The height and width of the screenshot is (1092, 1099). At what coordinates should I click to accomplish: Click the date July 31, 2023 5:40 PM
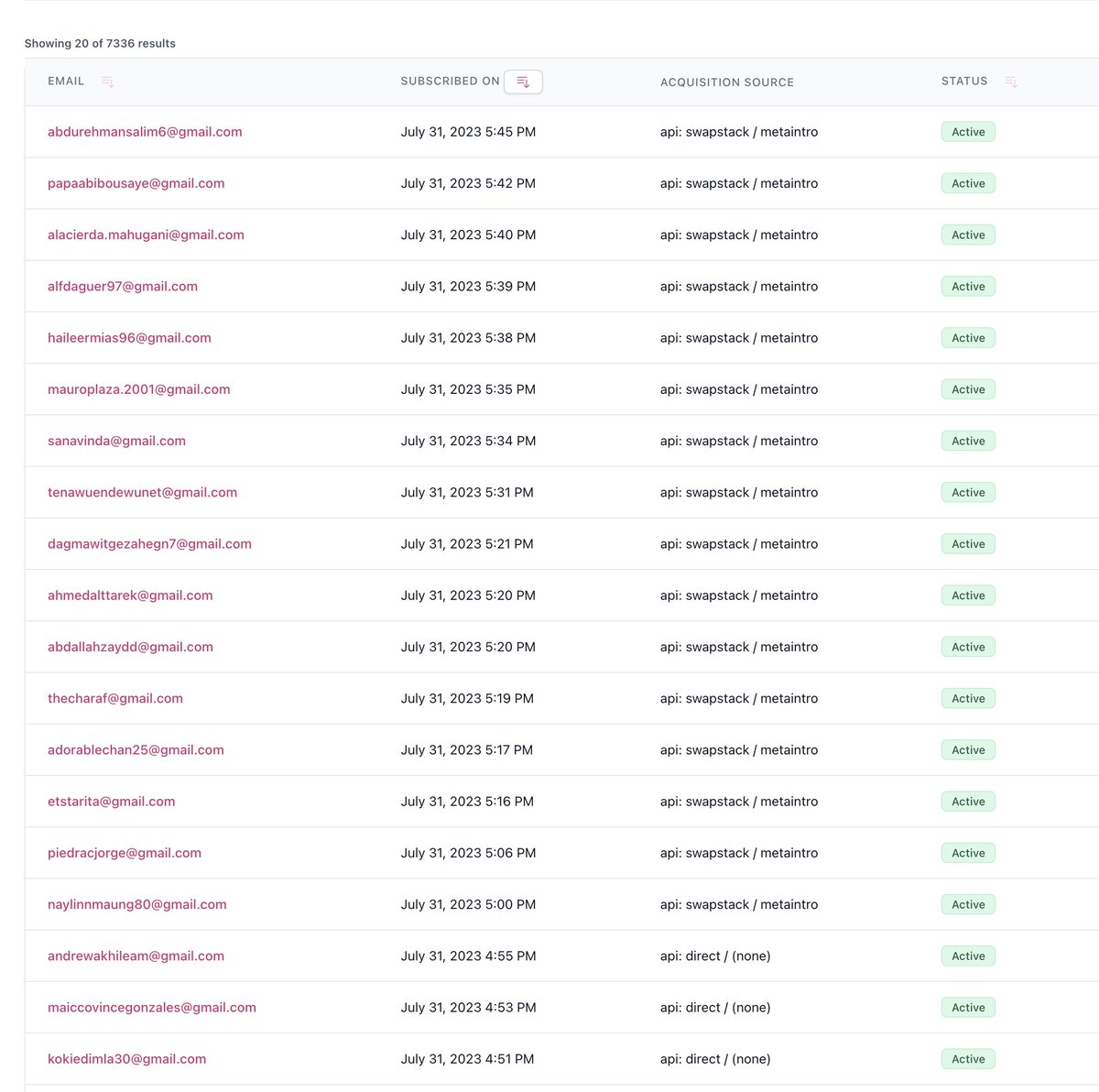point(468,235)
